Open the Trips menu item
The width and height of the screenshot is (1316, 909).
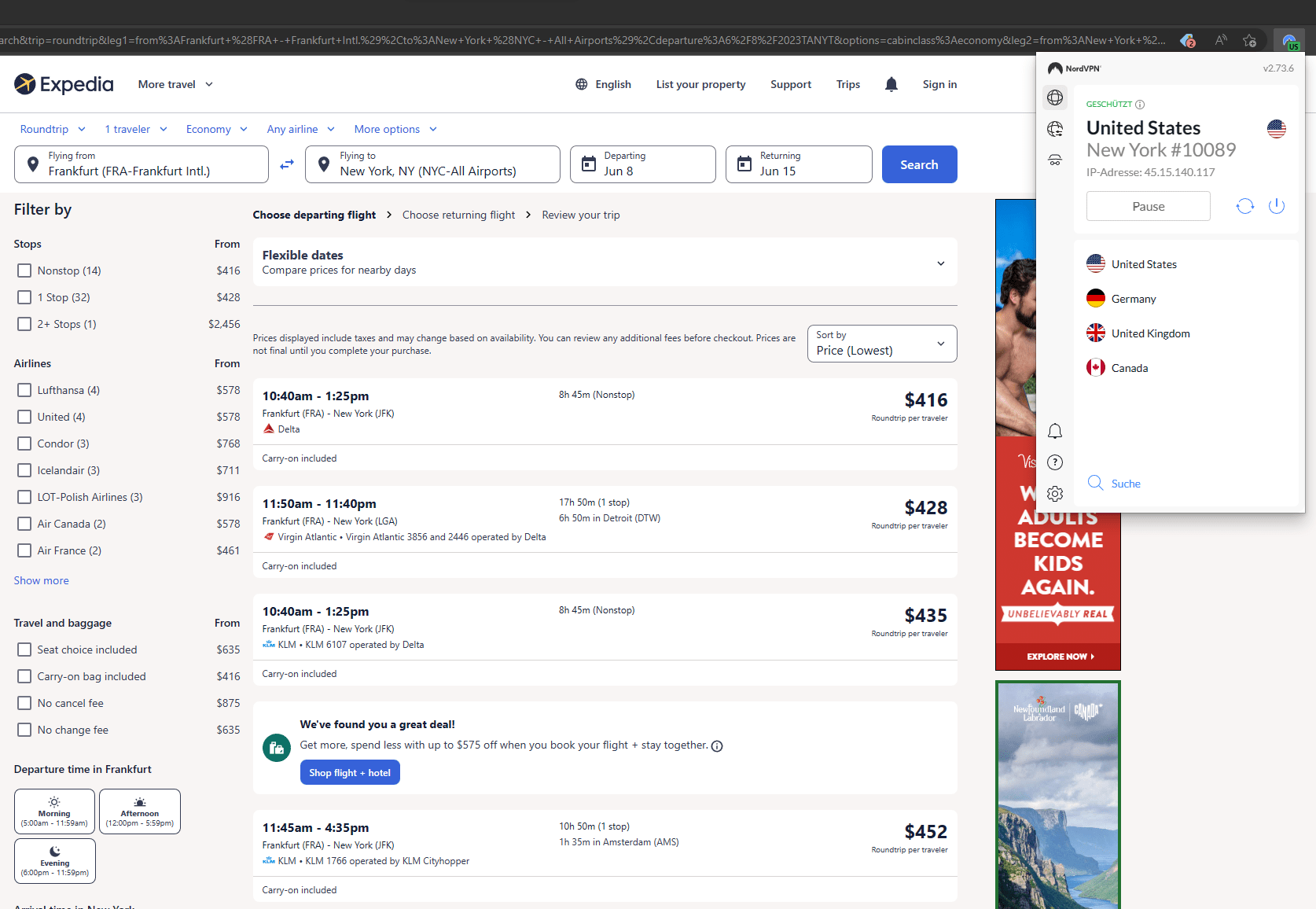click(847, 84)
